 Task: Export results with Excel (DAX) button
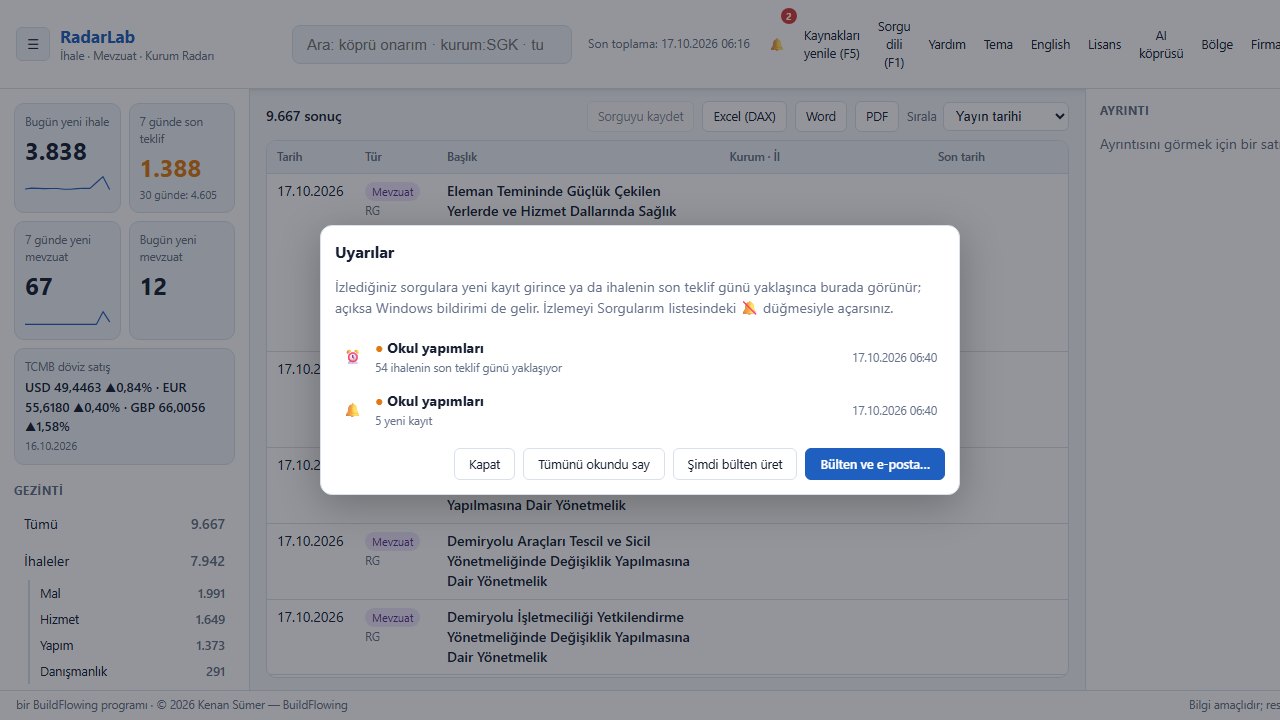coord(744,116)
